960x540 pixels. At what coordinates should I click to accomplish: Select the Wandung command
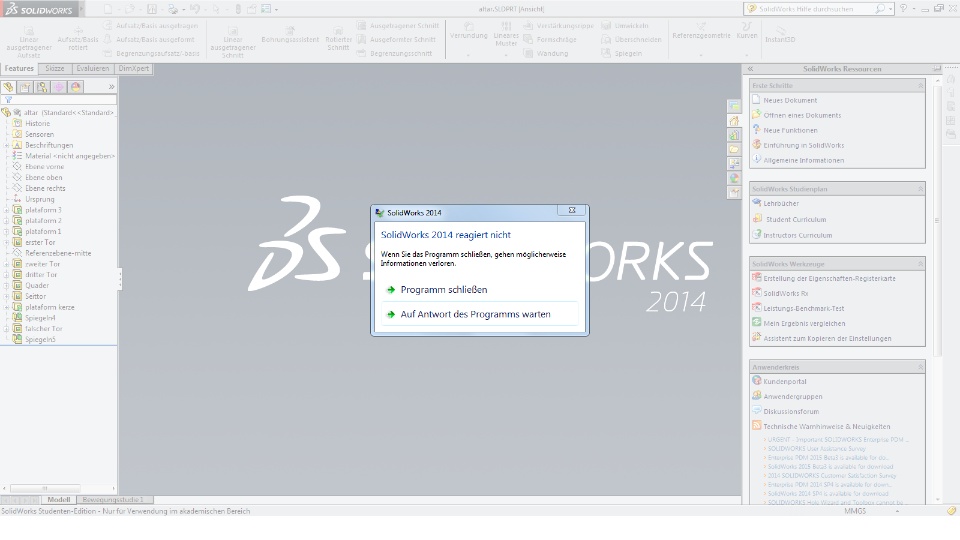coord(546,53)
